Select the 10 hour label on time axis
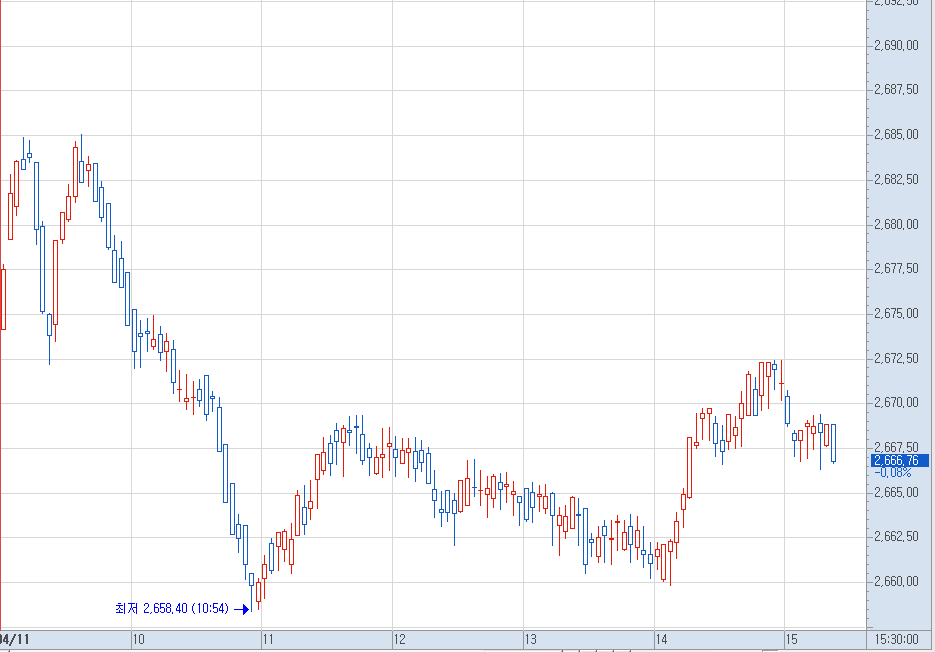 (138, 639)
